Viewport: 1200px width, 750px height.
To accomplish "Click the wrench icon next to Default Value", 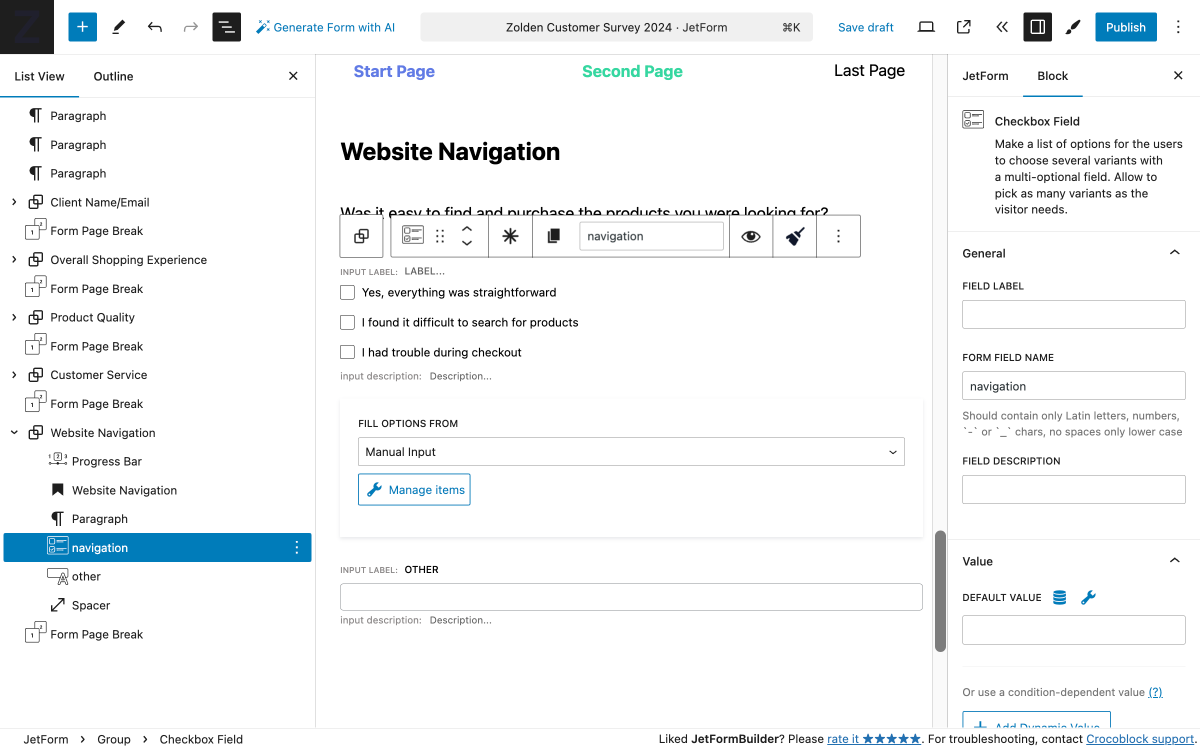I will [1088, 597].
